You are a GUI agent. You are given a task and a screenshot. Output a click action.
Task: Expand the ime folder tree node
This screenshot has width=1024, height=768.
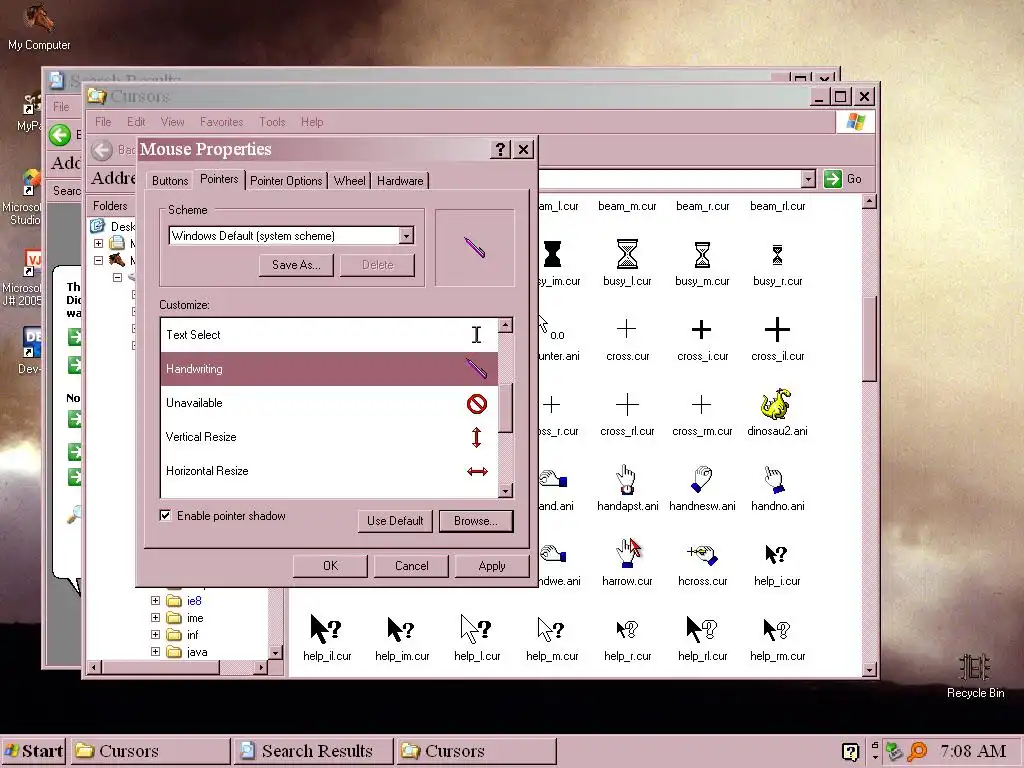pyautogui.click(x=155, y=617)
